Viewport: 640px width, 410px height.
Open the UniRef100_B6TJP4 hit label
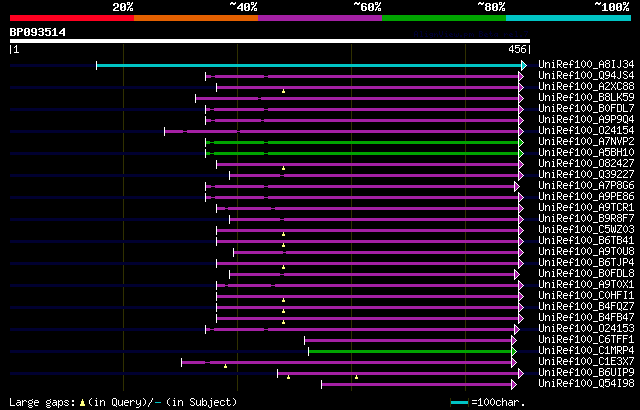[x=586, y=263]
